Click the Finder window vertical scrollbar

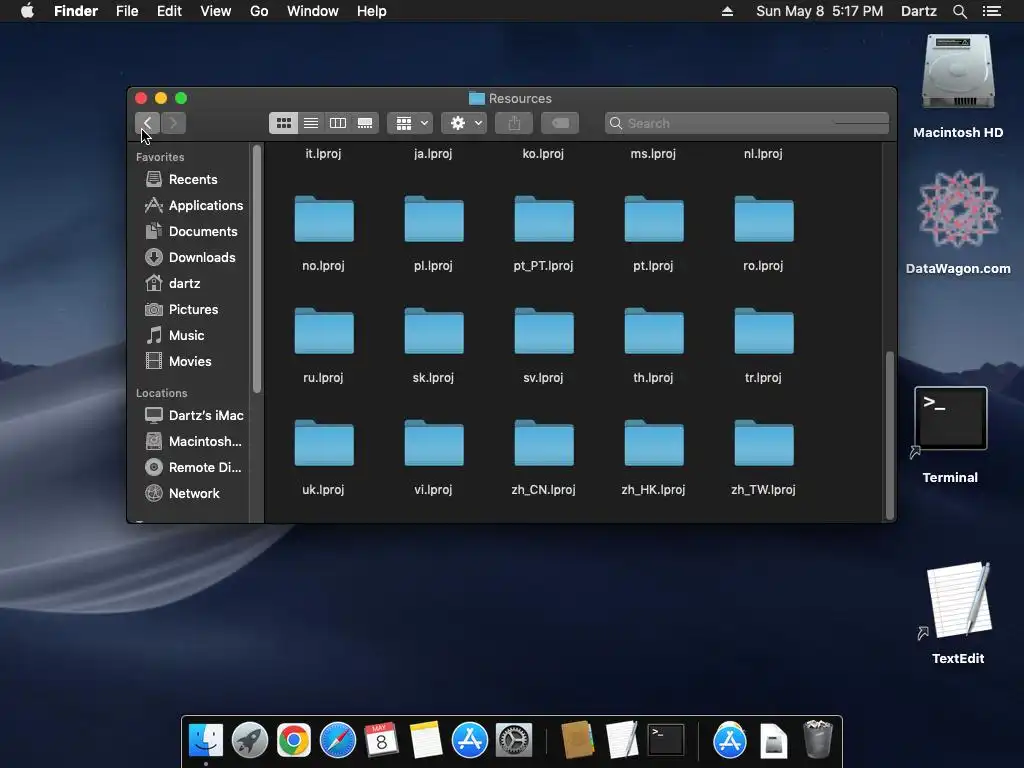pyautogui.click(x=889, y=434)
